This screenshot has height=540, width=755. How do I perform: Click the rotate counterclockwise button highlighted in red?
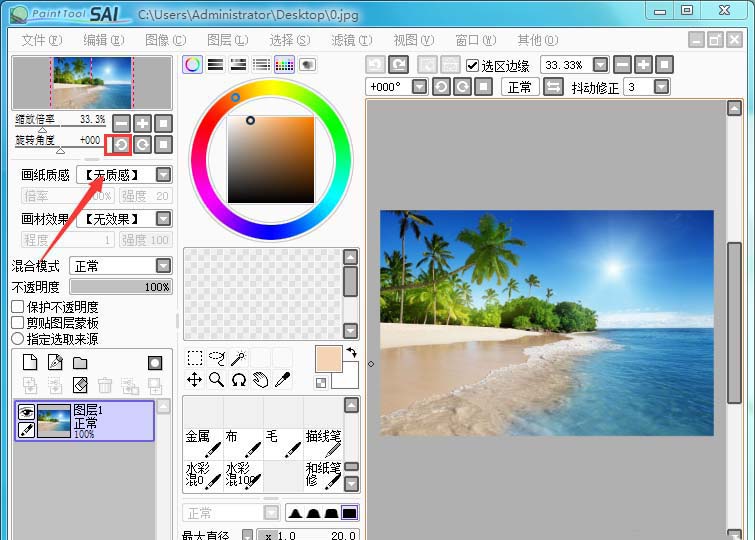120,144
